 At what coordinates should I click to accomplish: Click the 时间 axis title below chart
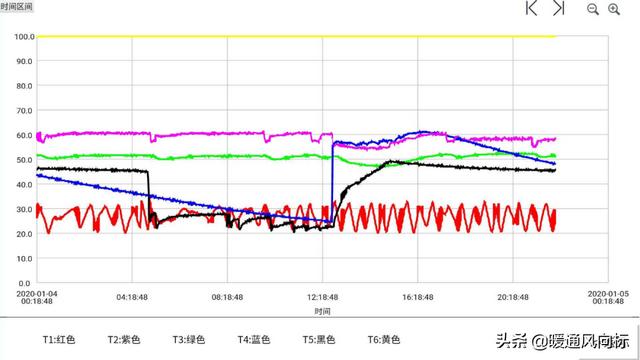point(322,311)
